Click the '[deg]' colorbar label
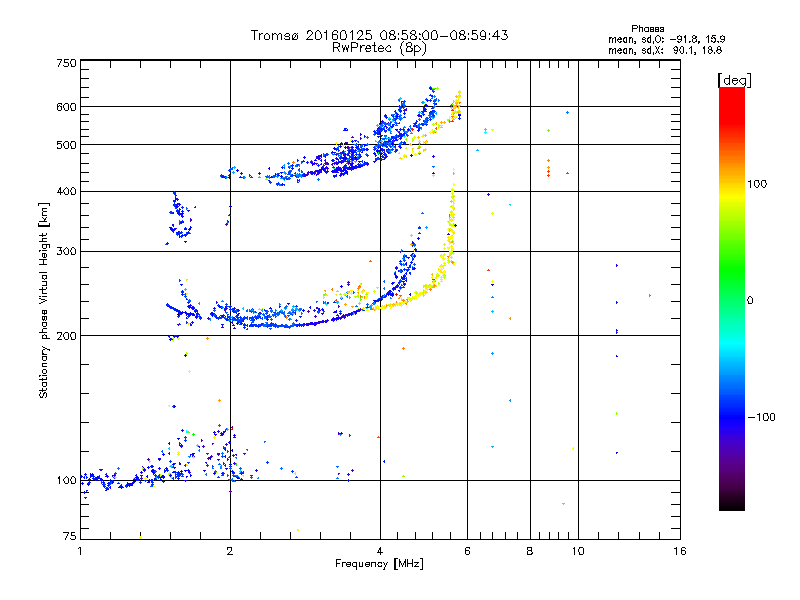The image size is (800, 600). coord(734,80)
